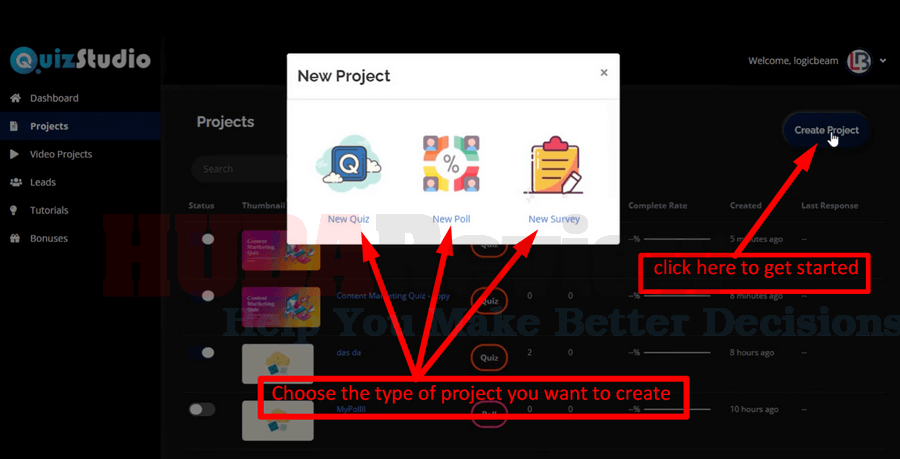Click the Video Projects play icon

coord(15,154)
